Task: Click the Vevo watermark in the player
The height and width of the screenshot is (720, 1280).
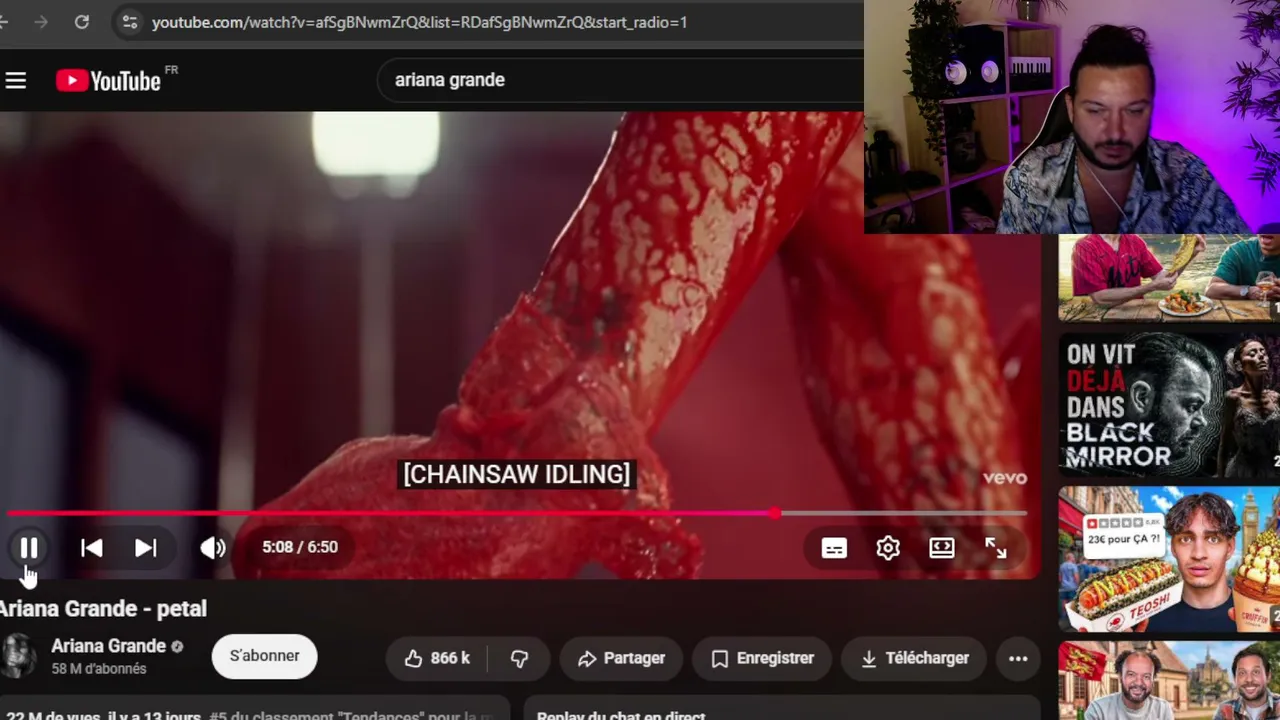Action: [1005, 478]
